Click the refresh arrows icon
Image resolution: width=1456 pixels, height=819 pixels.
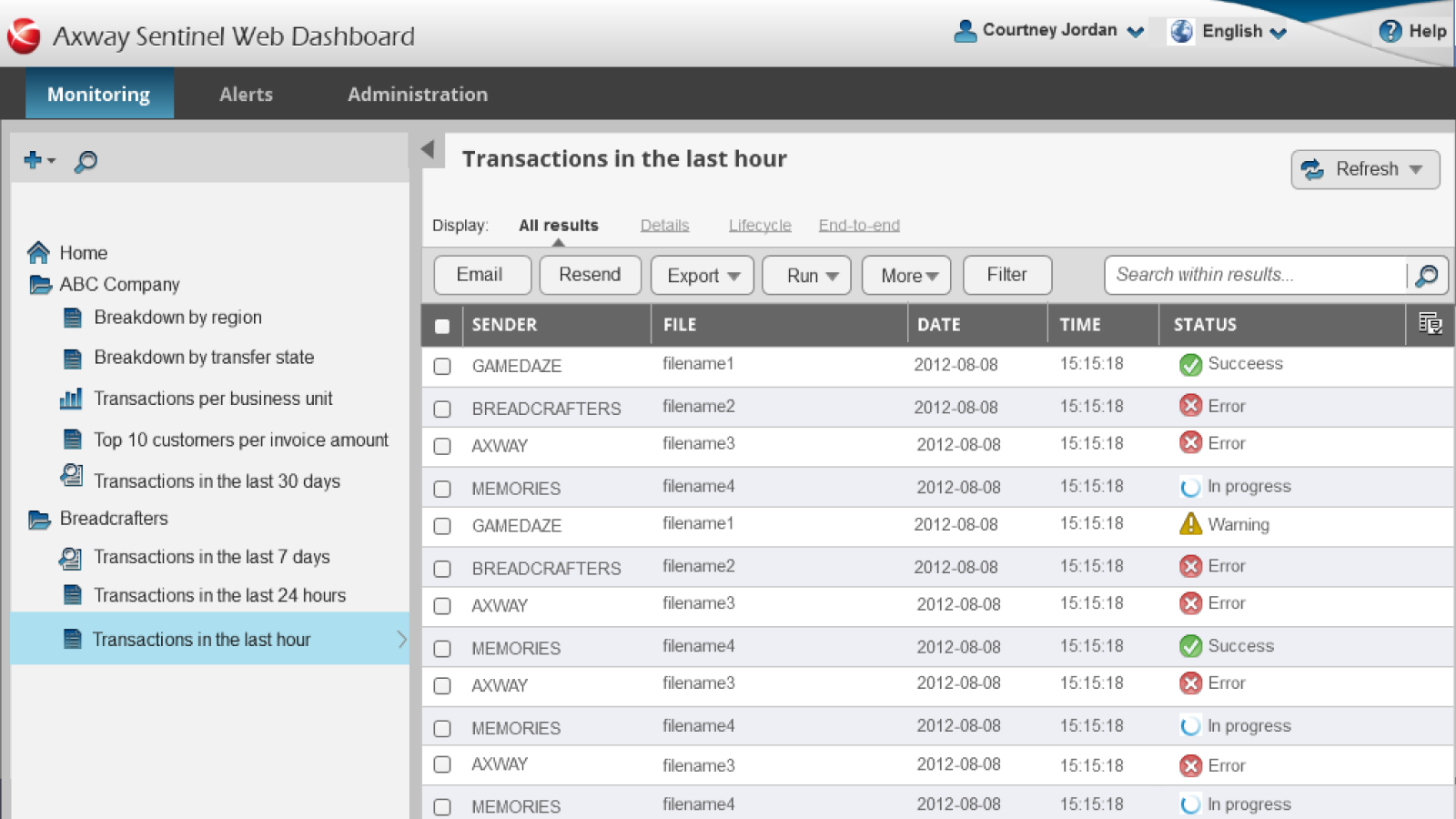click(1312, 169)
